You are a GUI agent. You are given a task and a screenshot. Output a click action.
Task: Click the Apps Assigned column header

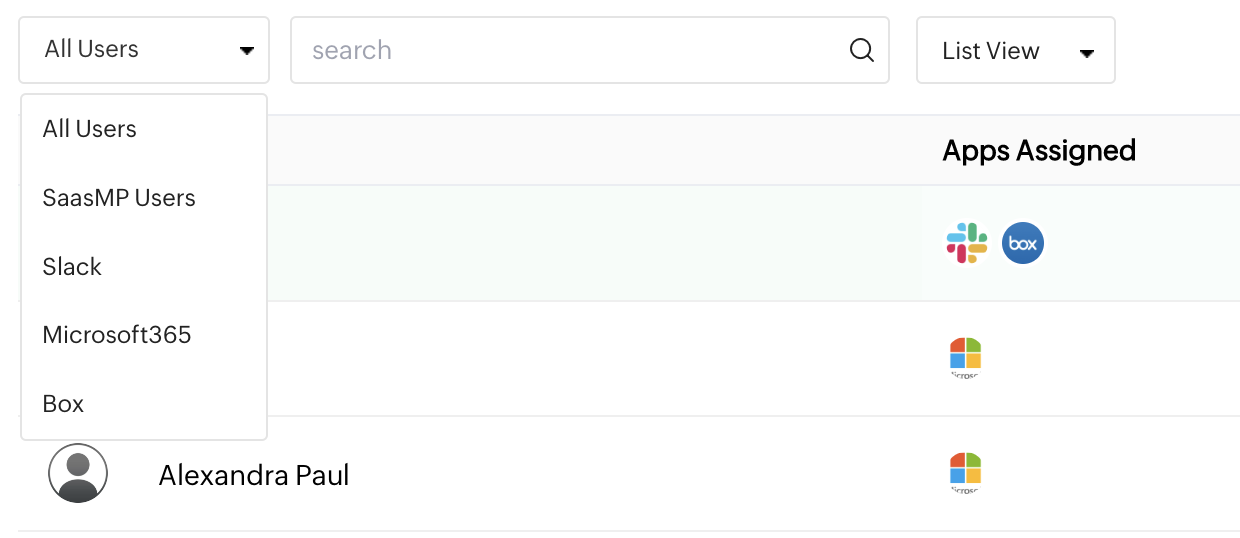(1039, 151)
